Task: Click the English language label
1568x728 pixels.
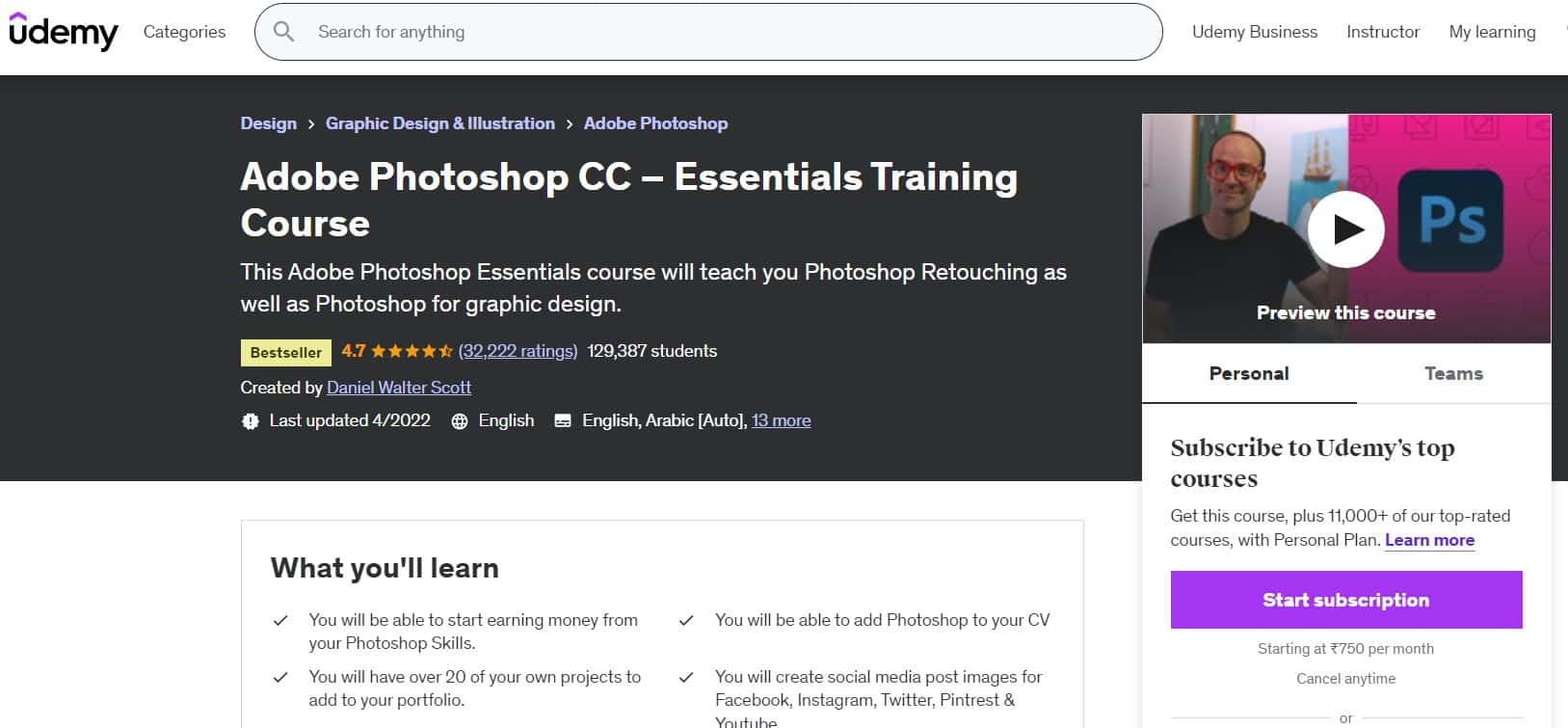Action: point(506,420)
